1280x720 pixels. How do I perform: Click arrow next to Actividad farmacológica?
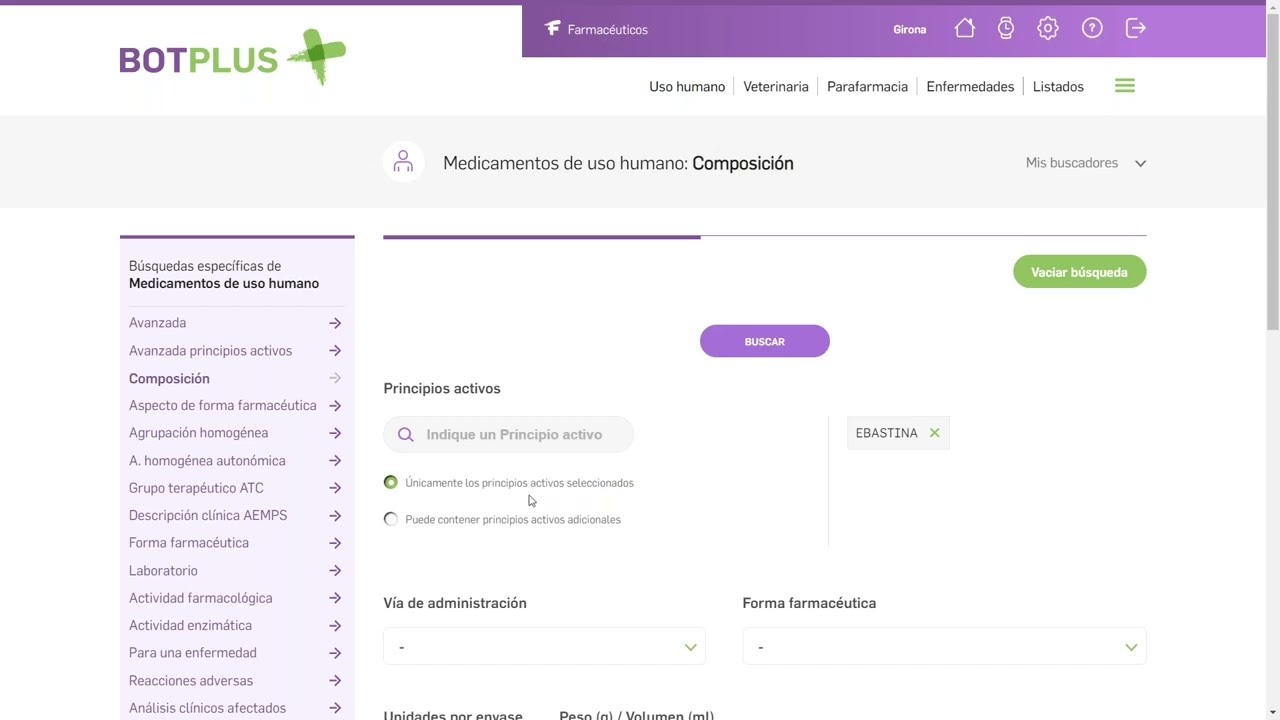pyautogui.click(x=335, y=598)
